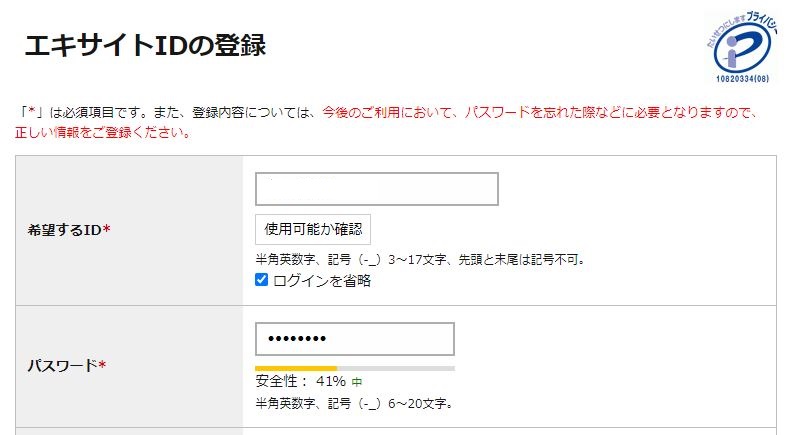Select the パスワード field label

pos(62,365)
